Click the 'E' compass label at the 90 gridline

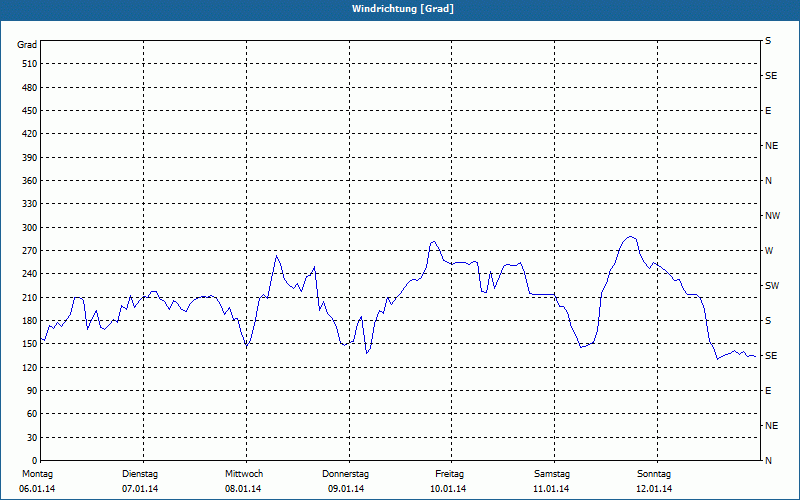click(768, 391)
